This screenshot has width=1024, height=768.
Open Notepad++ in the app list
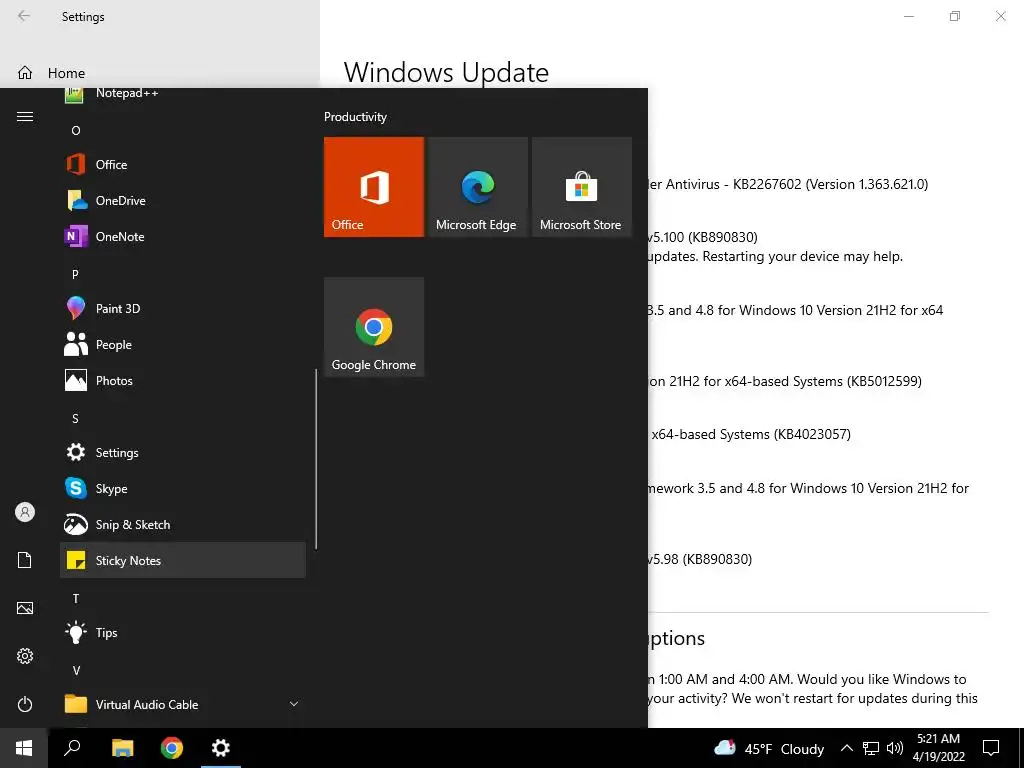click(183, 93)
